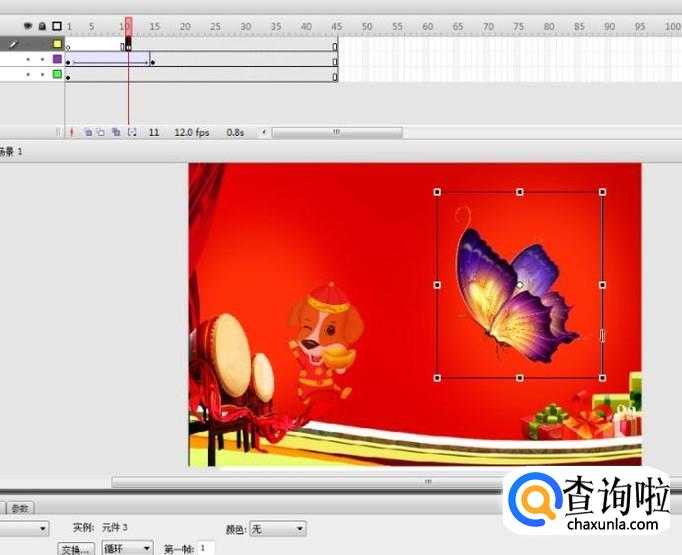Enable the Onion Skin button
Image resolution: width=682 pixels, height=555 pixels.
click(88, 132)
